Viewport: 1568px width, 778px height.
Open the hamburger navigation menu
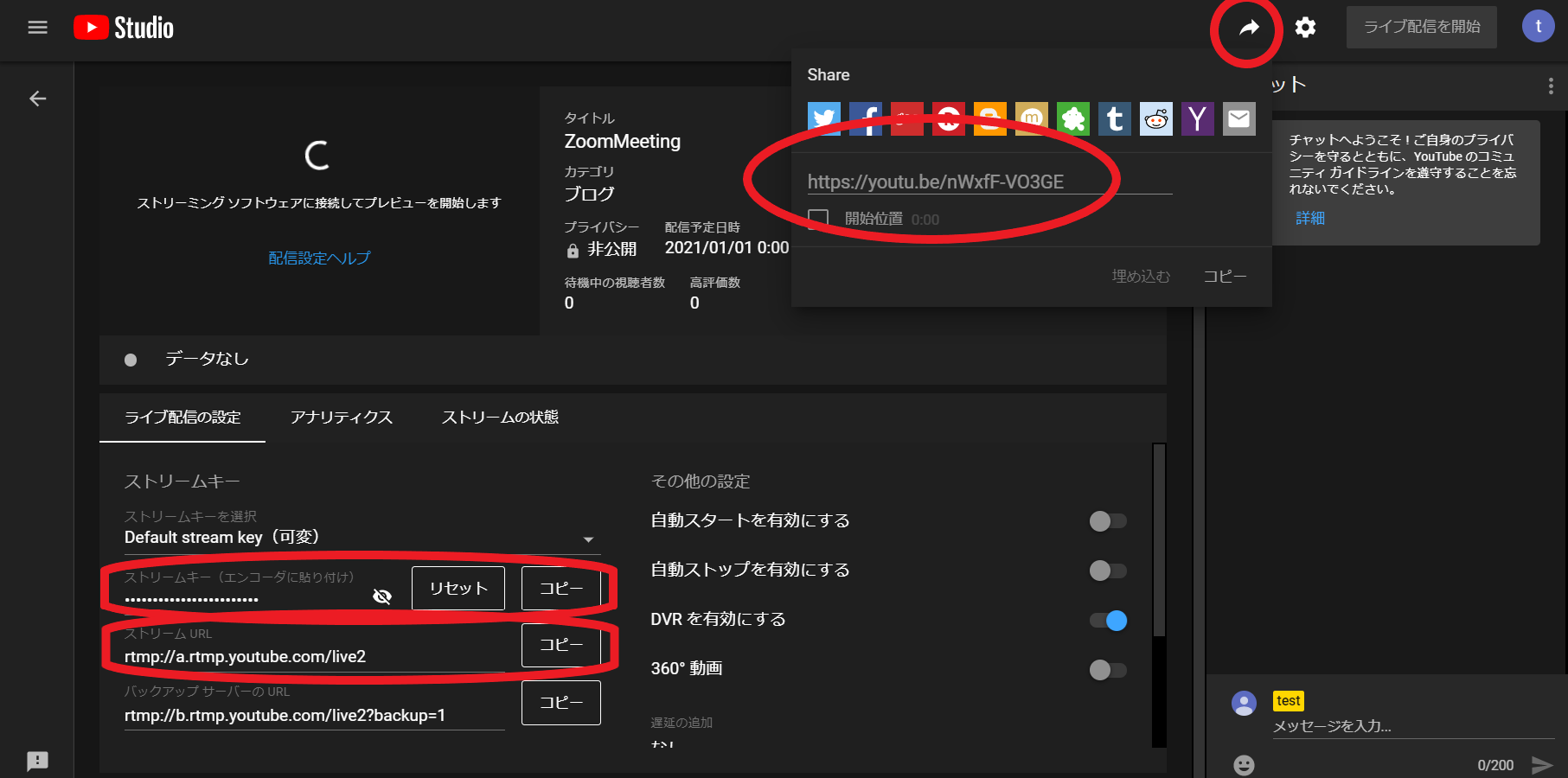click(37, 28)
